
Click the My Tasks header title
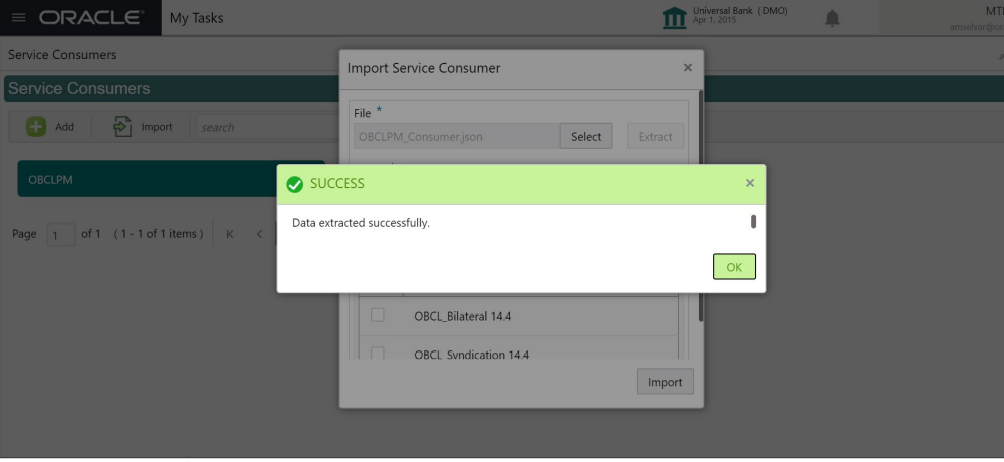click(197, 18)
